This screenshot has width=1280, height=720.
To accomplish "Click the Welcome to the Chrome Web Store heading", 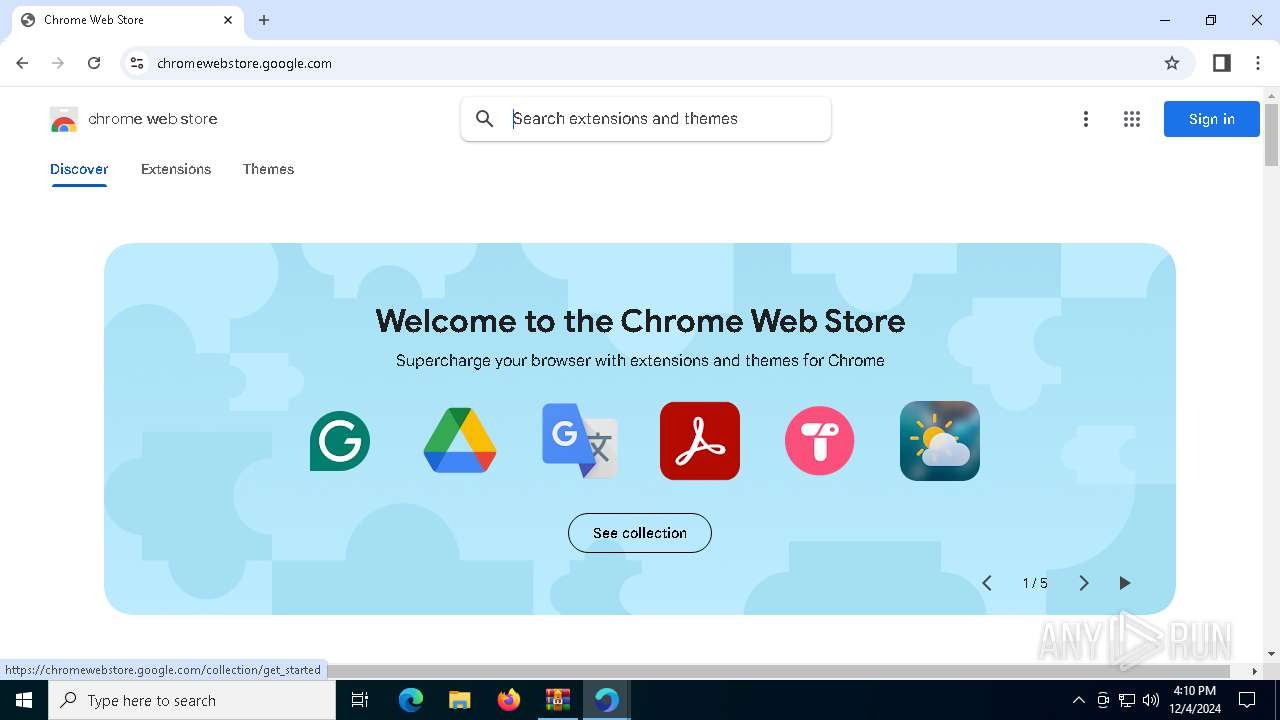I will point(640,321).
